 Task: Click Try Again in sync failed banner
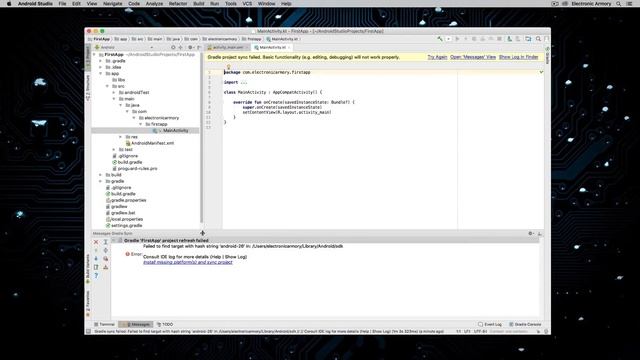437,57
